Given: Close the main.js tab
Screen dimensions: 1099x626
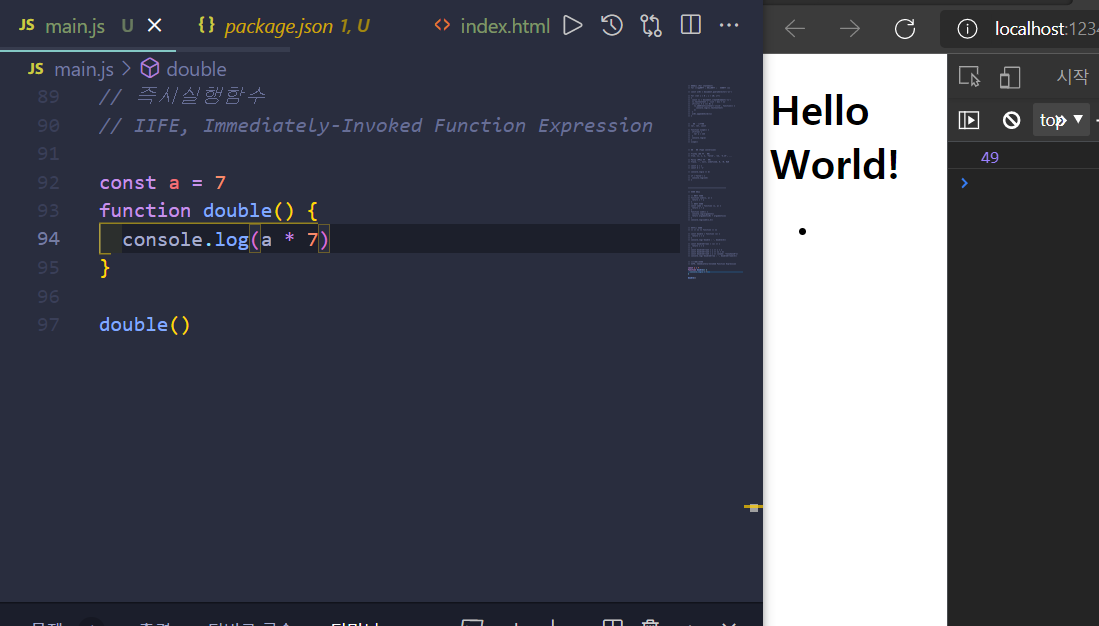Looking at the screenshot, I should click(x=155, y=26).
